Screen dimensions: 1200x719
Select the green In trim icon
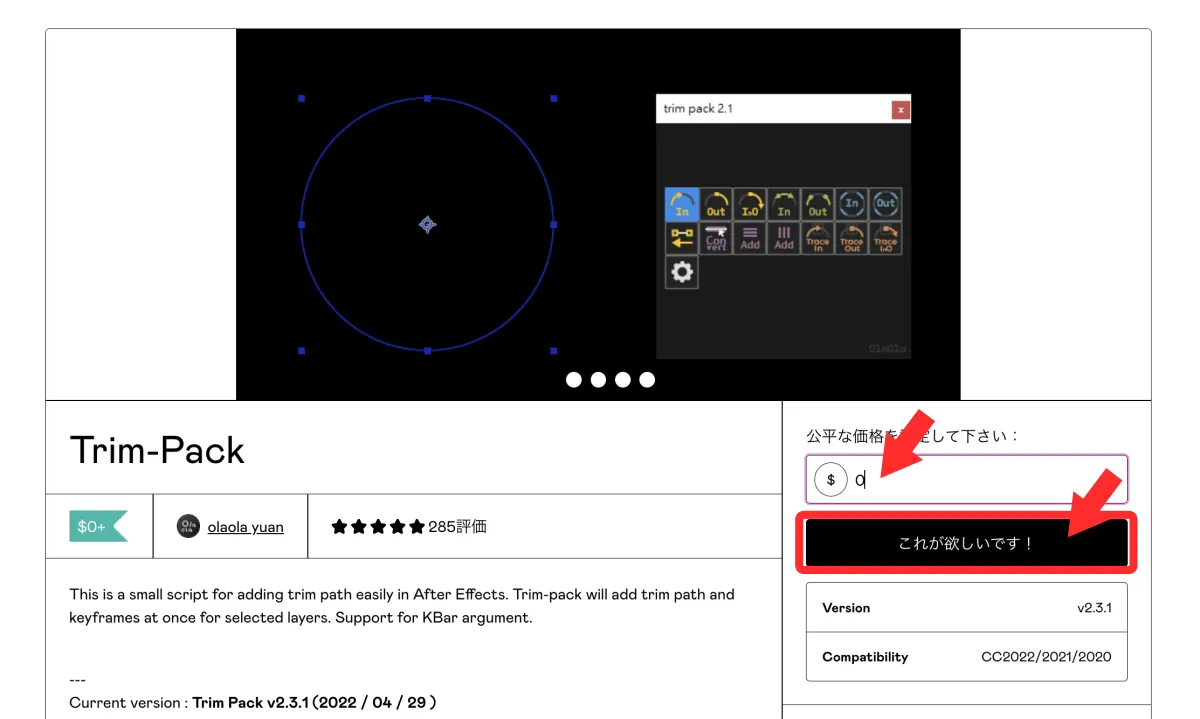click(x=784, y=205)
